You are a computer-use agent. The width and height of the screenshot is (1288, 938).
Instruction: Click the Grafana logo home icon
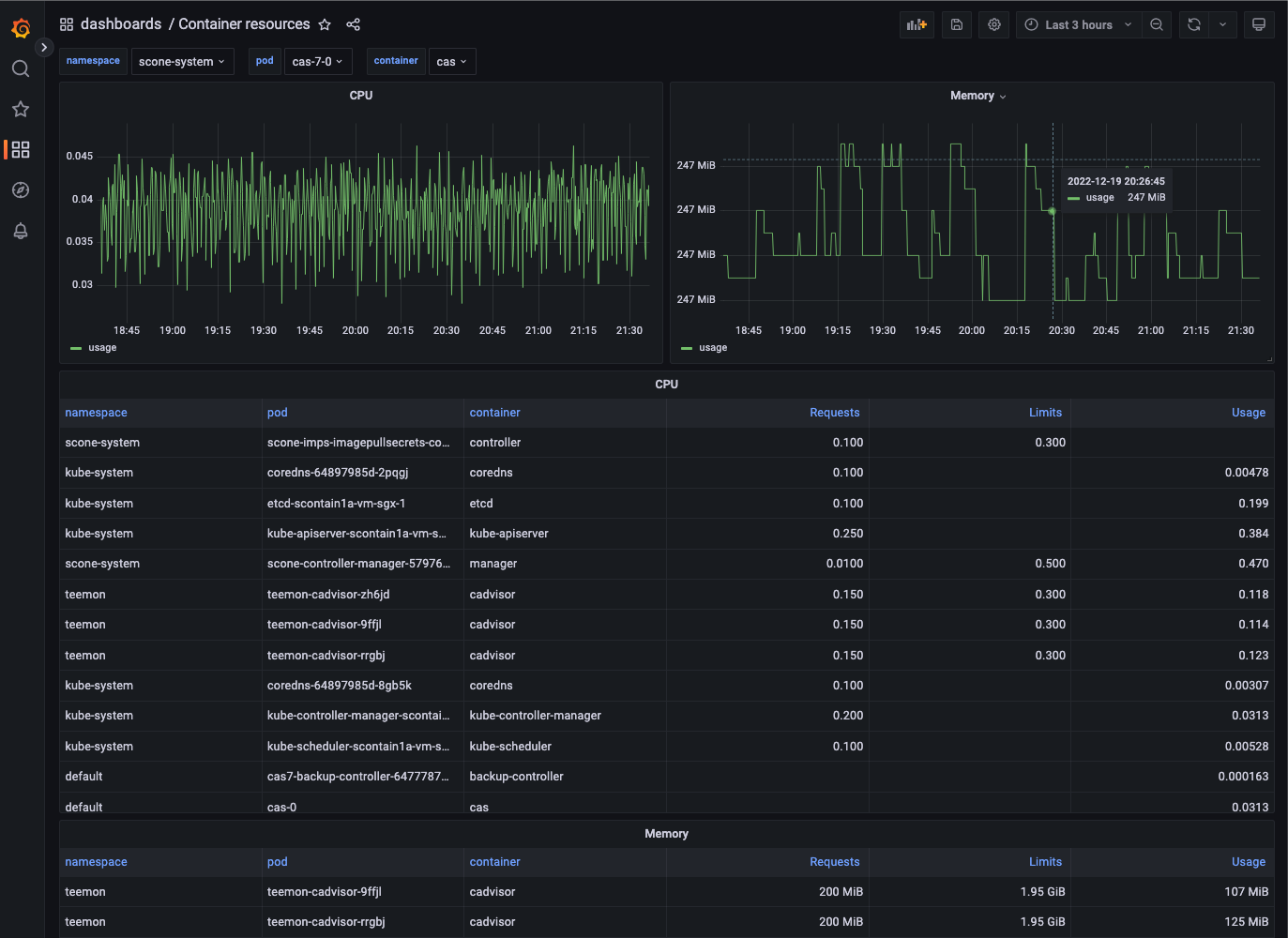21,28
